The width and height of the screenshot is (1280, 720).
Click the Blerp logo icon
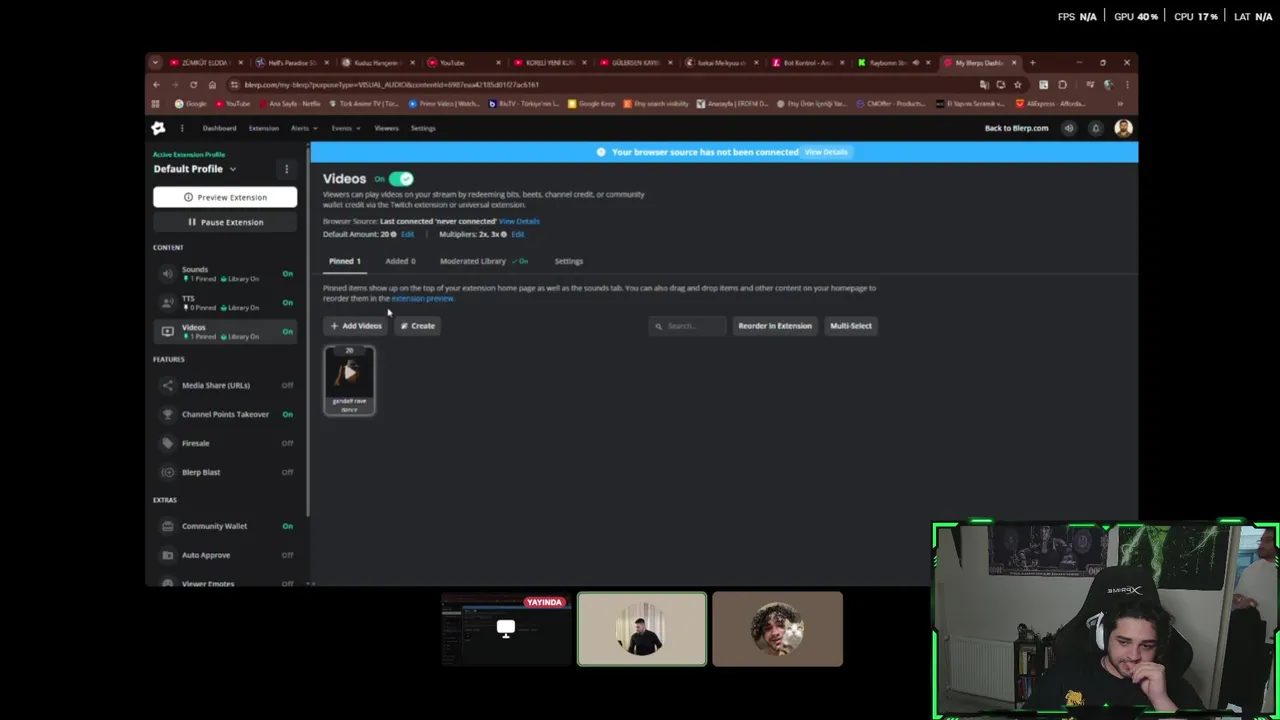pyautogui.click(x=158, y=128)
